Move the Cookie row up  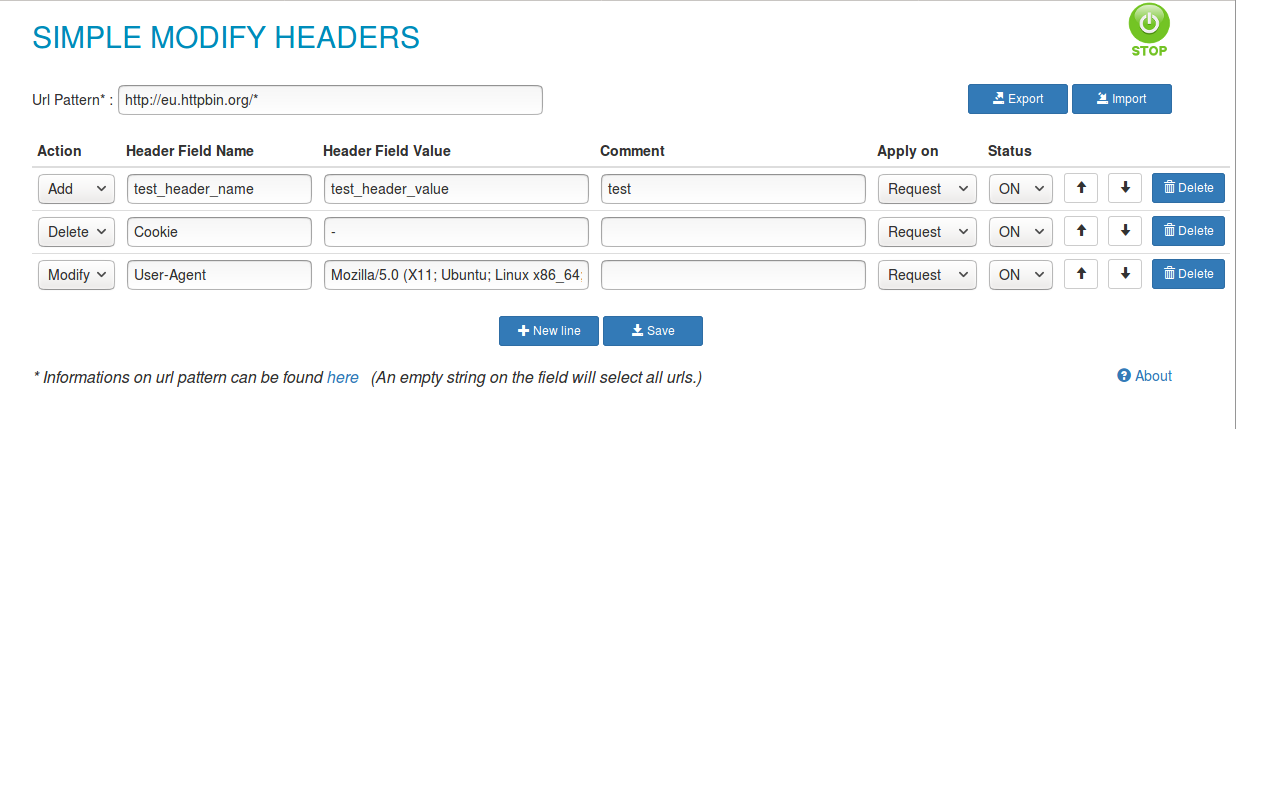[1081, 231]
